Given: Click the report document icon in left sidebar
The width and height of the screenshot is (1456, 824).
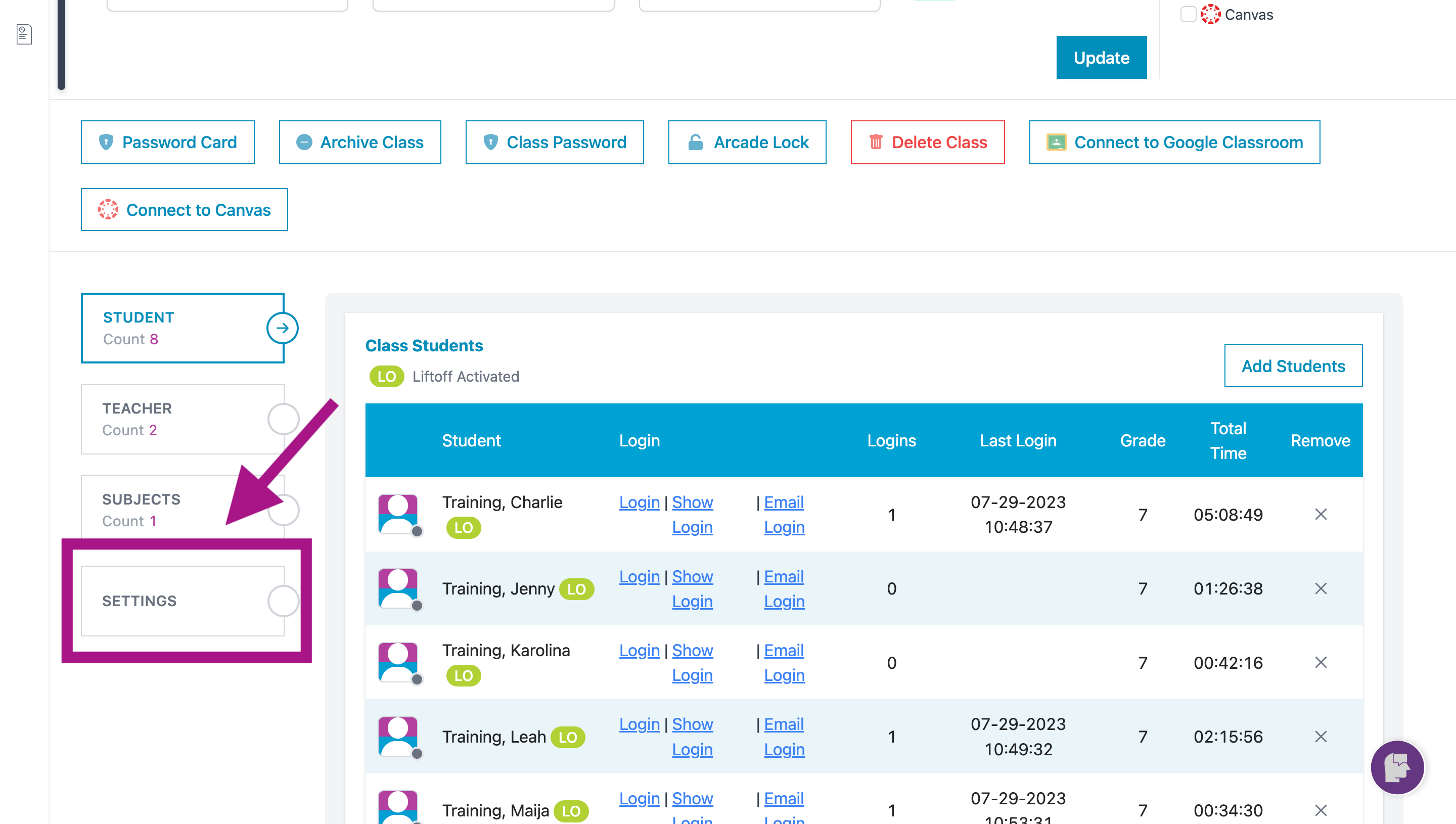Looking at the screenshot, I should (24, 34).
